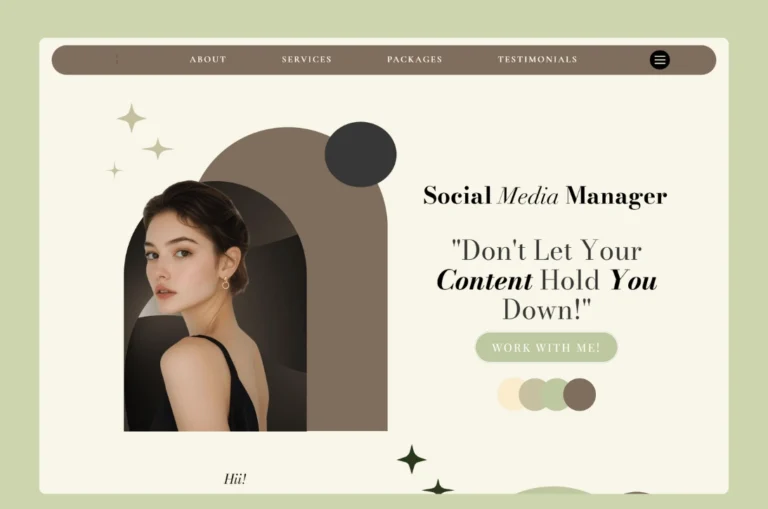
Task: Select the dark charcoal circle shape
Action: click(360, 154)
